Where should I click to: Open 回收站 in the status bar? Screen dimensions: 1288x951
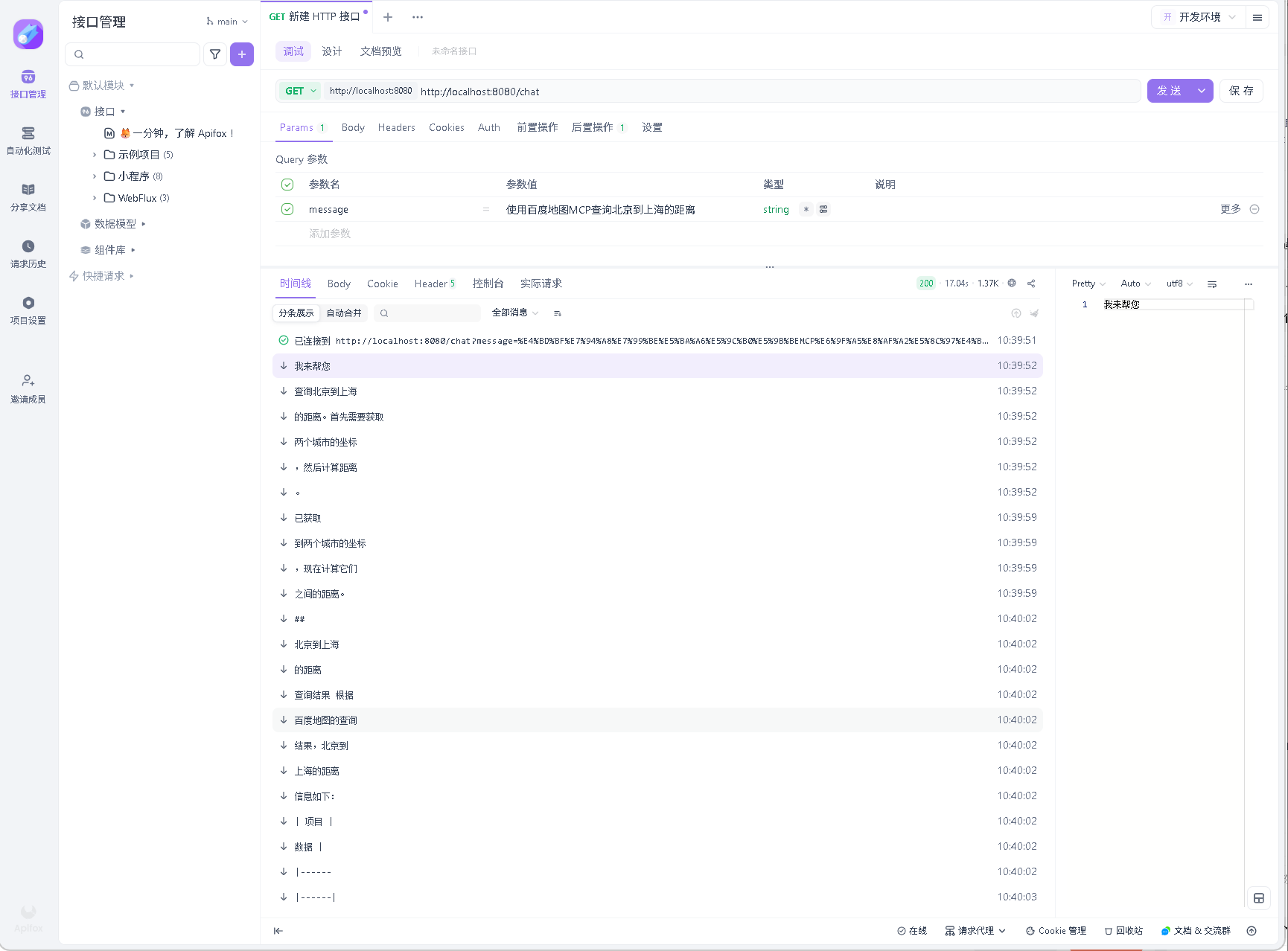pyautogui.click(x=1123, y=931)
